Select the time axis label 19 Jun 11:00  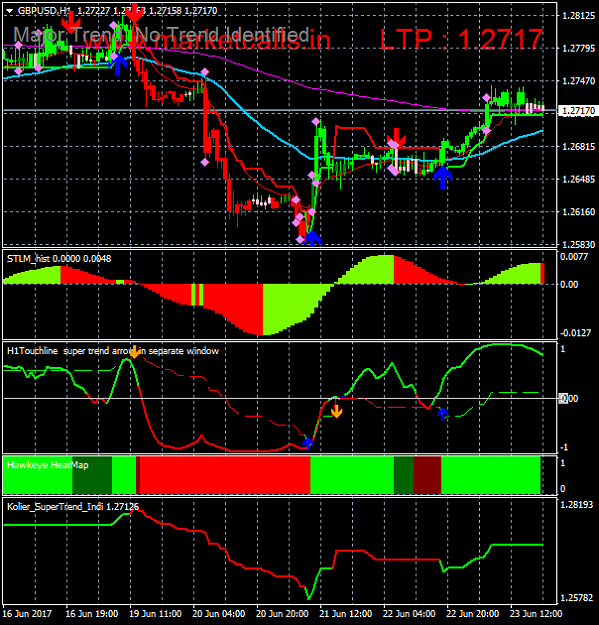(155, 613)
